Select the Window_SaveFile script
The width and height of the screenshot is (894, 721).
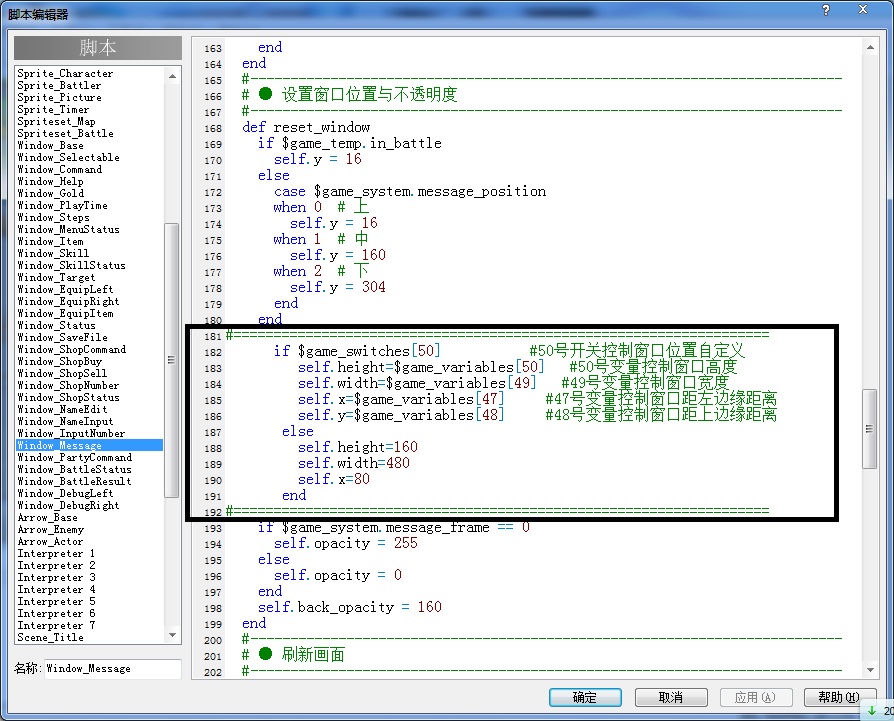click(63, 337)
